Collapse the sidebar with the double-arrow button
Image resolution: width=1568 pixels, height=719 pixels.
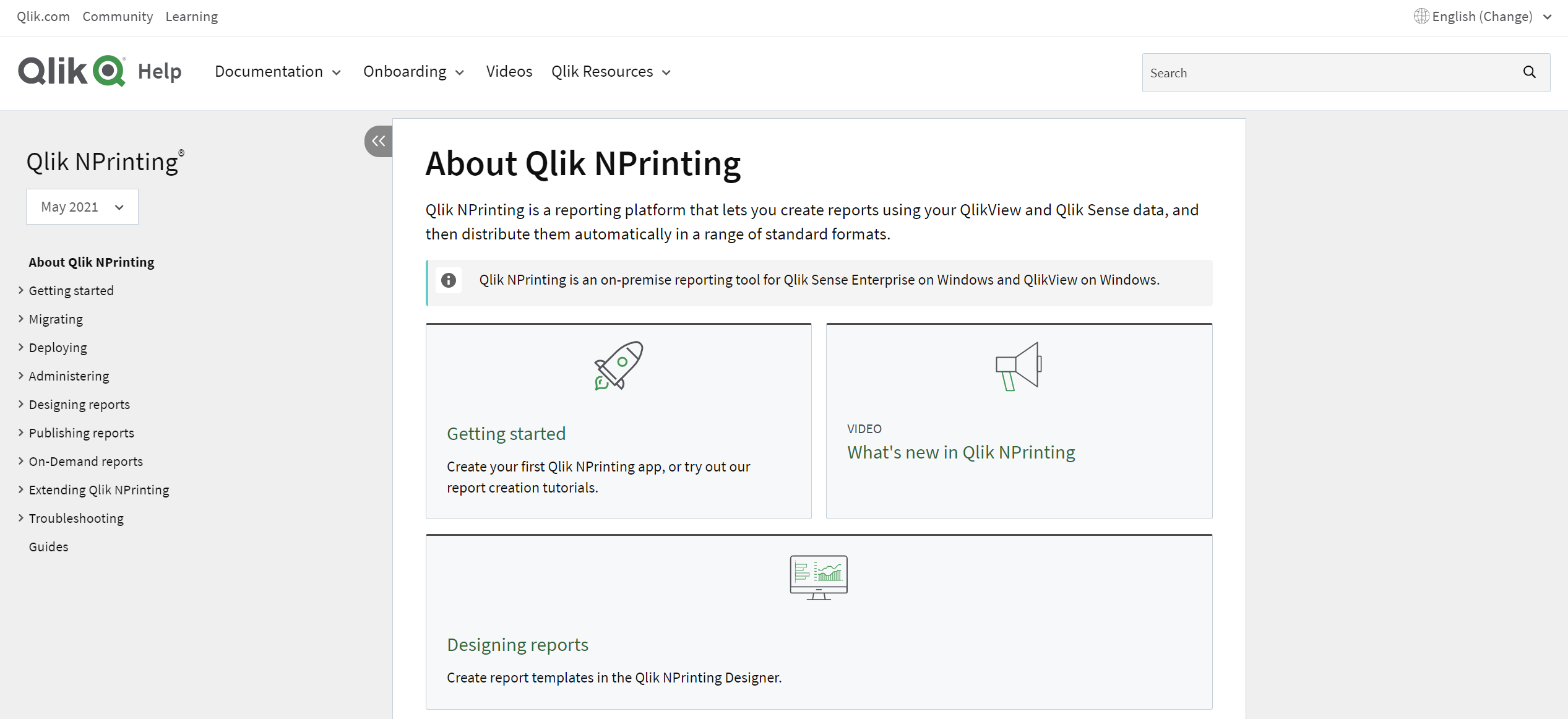coord(378,141)
